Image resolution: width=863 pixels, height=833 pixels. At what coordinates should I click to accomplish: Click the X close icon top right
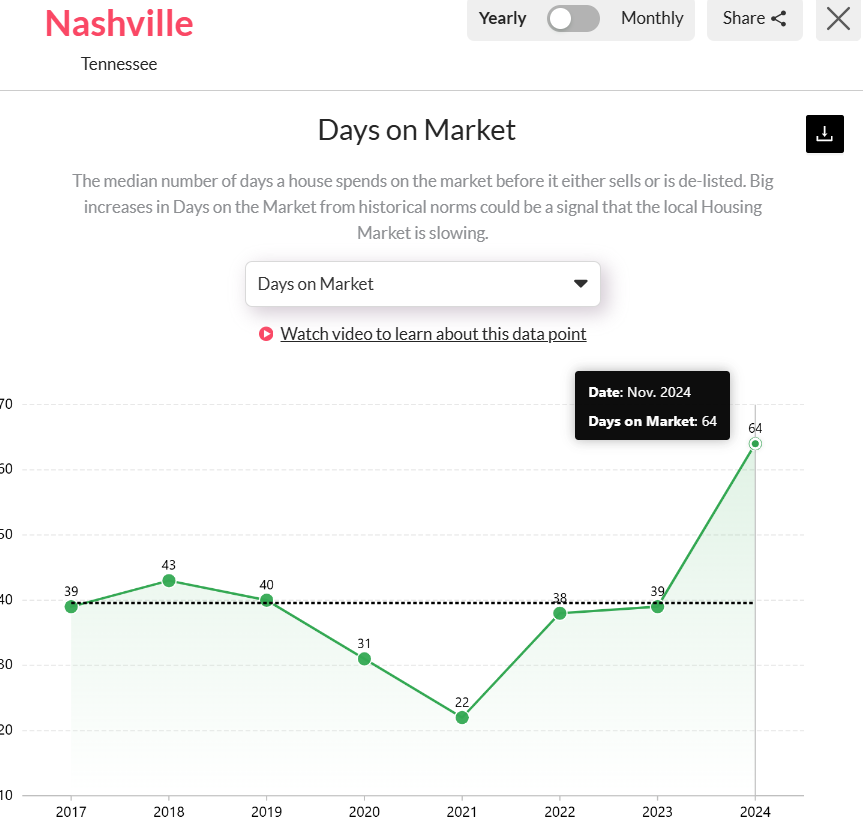[x=837, y=19]
